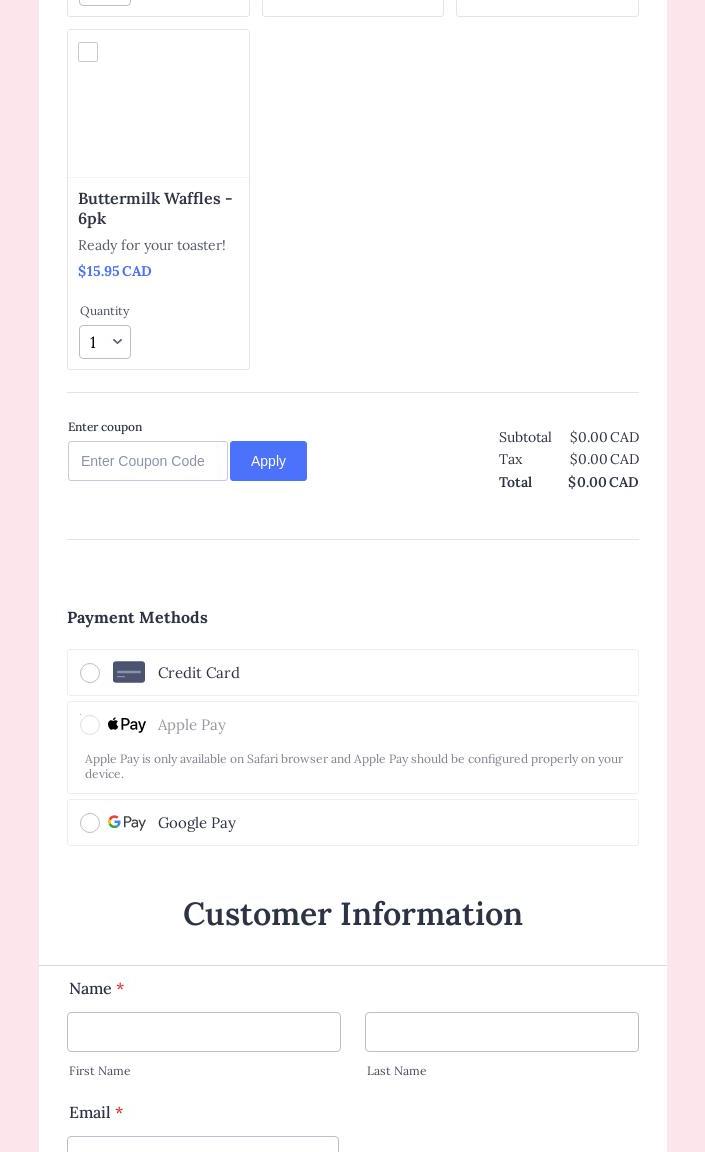Click the Apple Pay label text
The height and width of the screenshot is (1152, 705).
click(x=192, y=725)
